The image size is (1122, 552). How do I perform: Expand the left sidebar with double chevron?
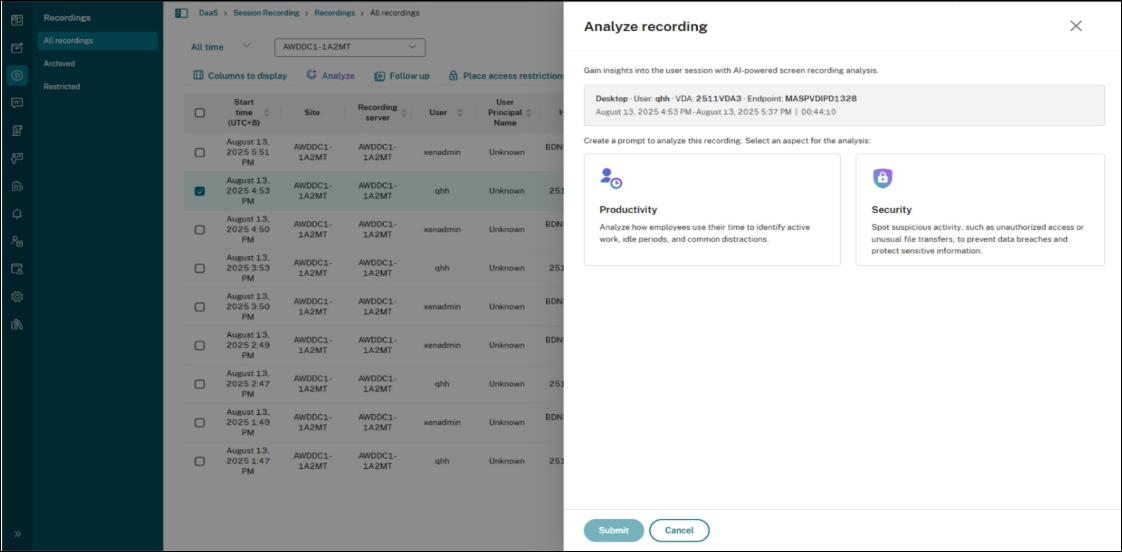pos(17,534)
